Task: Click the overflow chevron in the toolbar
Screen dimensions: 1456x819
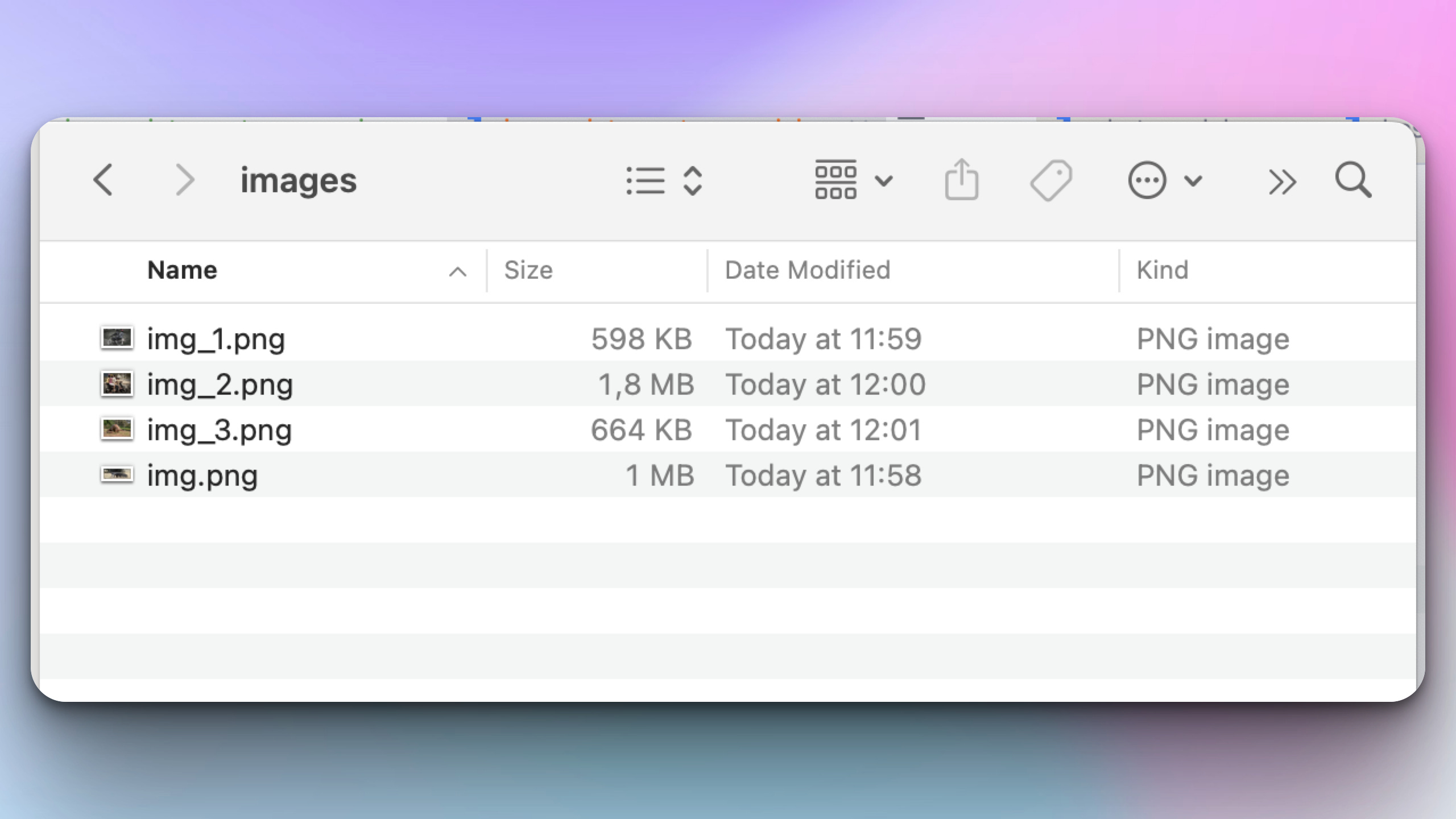Action: click(1283, 180)
